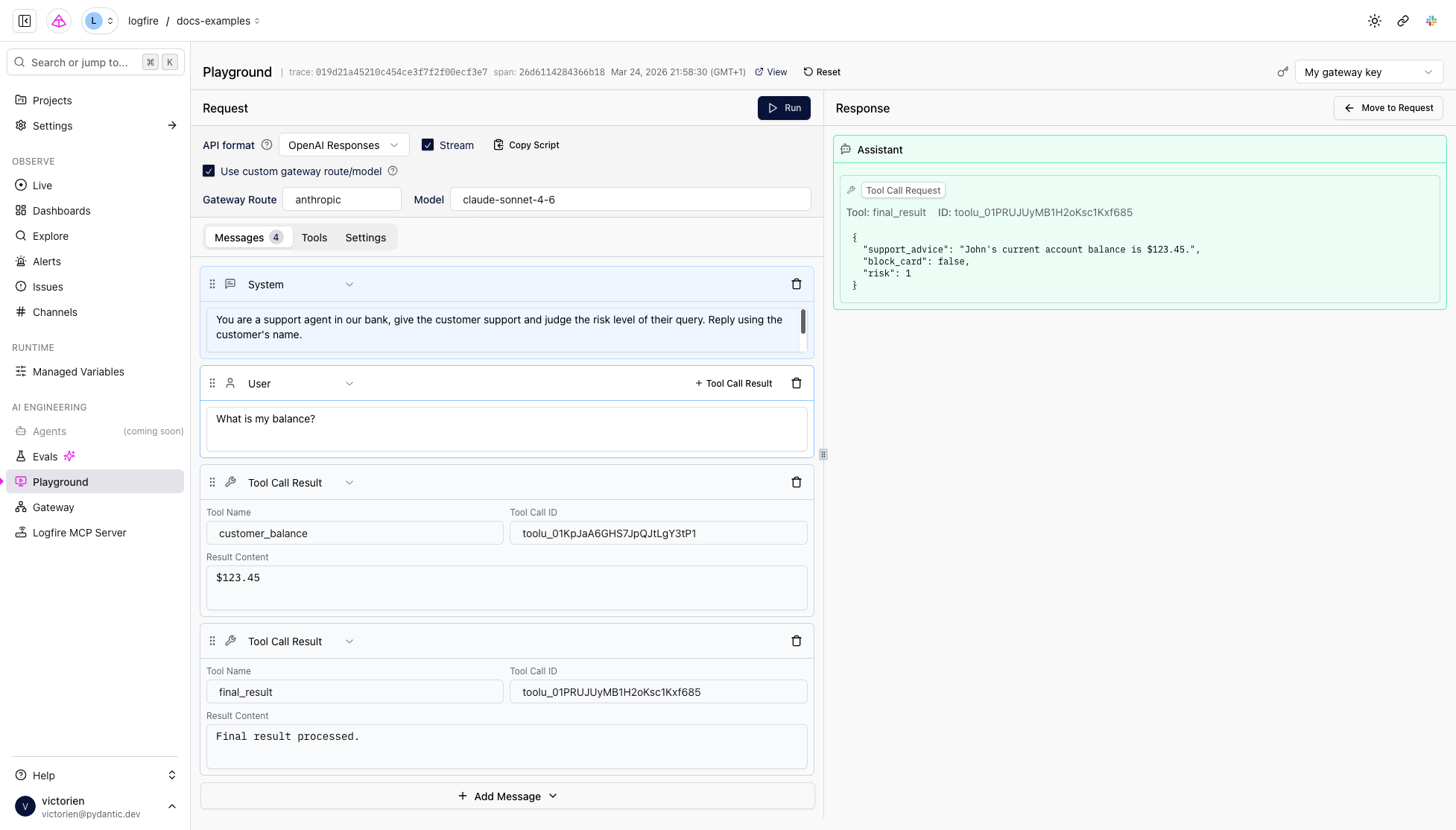This screenshot has width=1456, height=830.
Task: Switch to the Settings tab in Request
Action: (x=365, y=238)
